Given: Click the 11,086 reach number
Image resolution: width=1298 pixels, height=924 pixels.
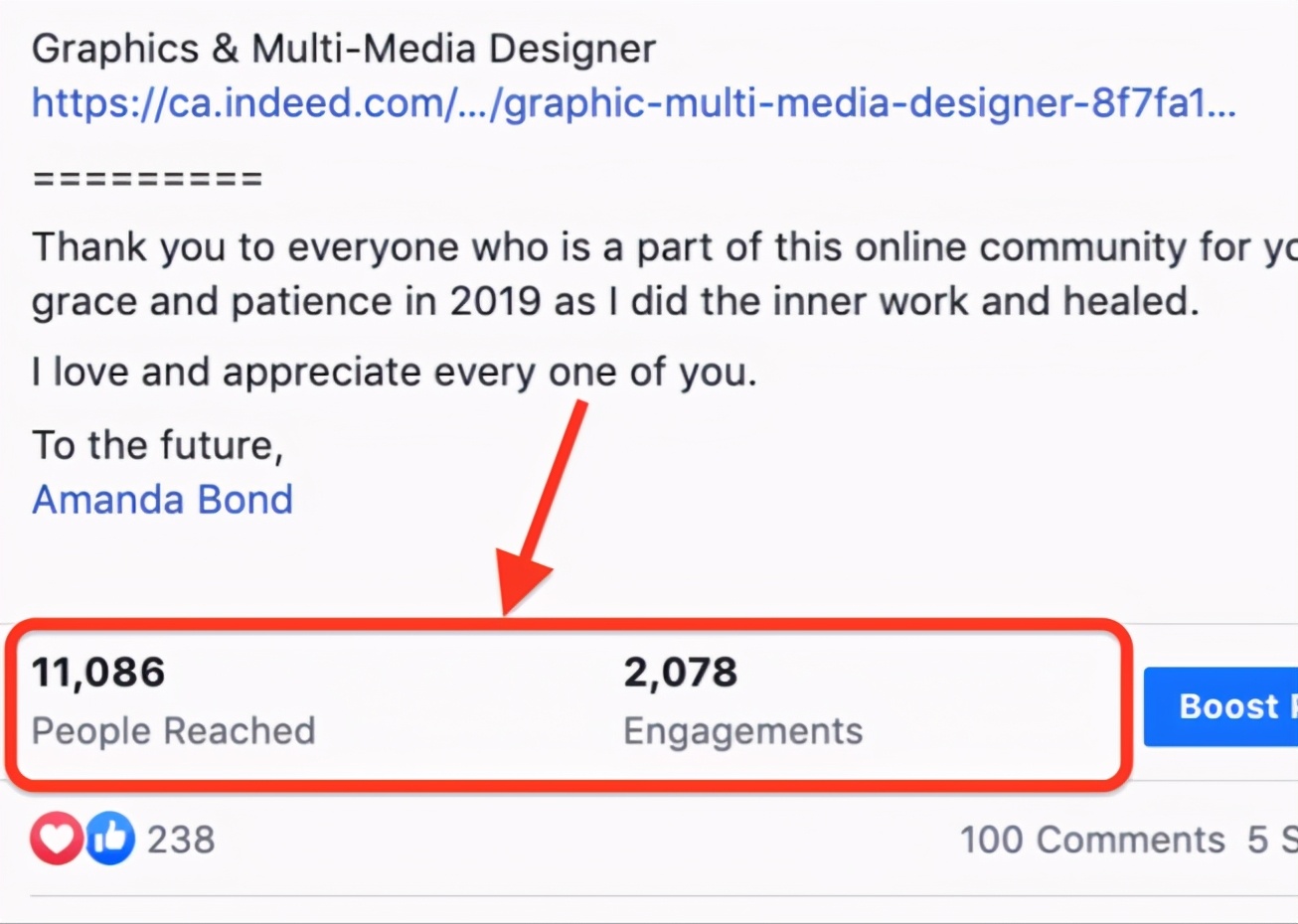Looking at the screenshot, I should [x=98, y=672].
